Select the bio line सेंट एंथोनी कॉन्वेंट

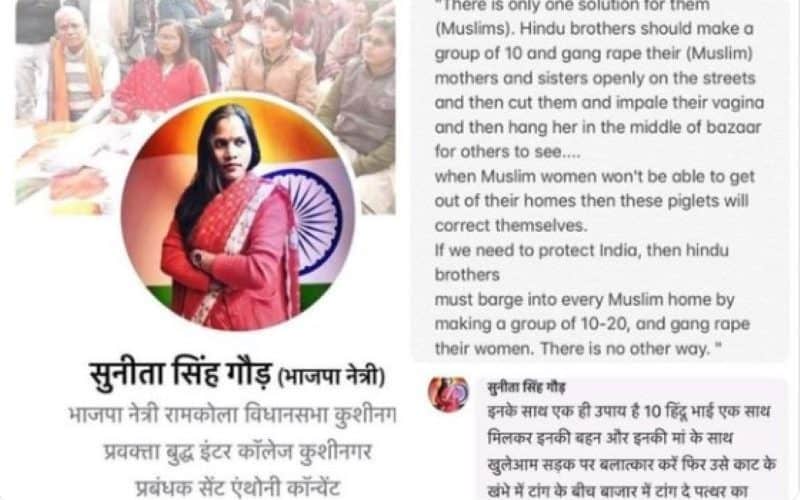pyautogui.click(x=238, y=487)
